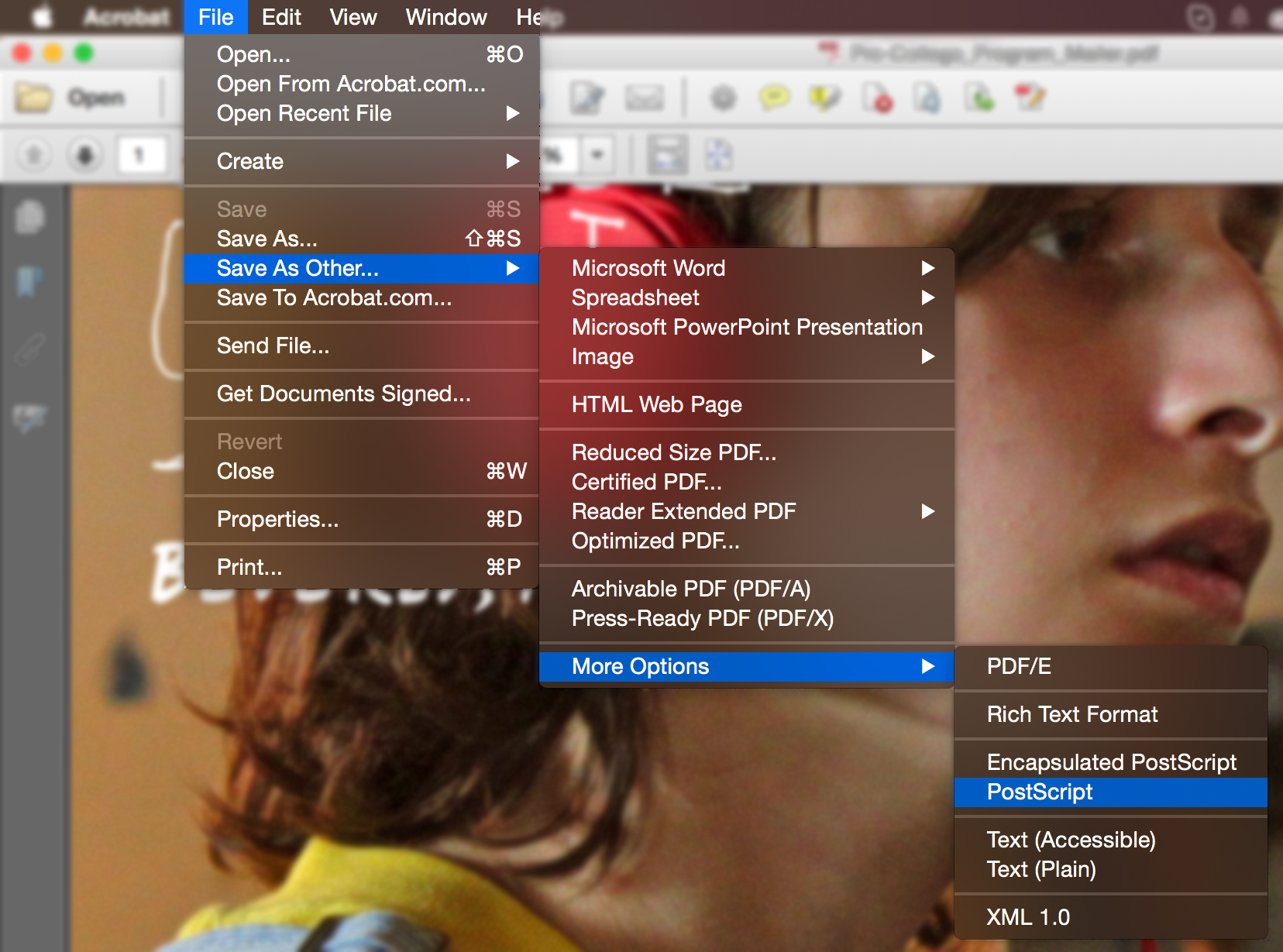The image size is (1283, 952).
Task: Open the Window menu
Action: pos(446,17)
